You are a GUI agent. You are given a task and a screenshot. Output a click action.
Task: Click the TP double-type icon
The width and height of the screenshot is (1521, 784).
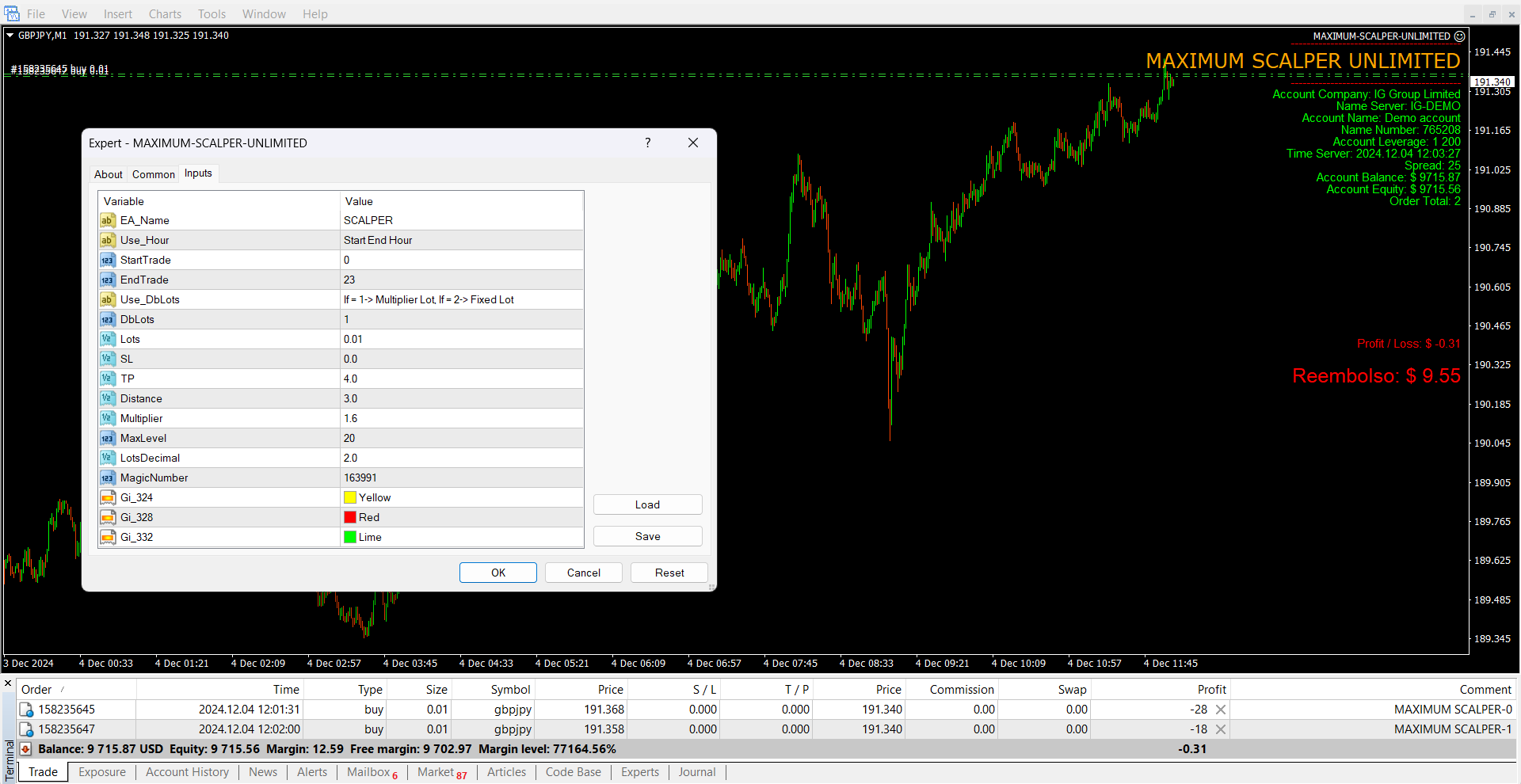tap(108, 379)
